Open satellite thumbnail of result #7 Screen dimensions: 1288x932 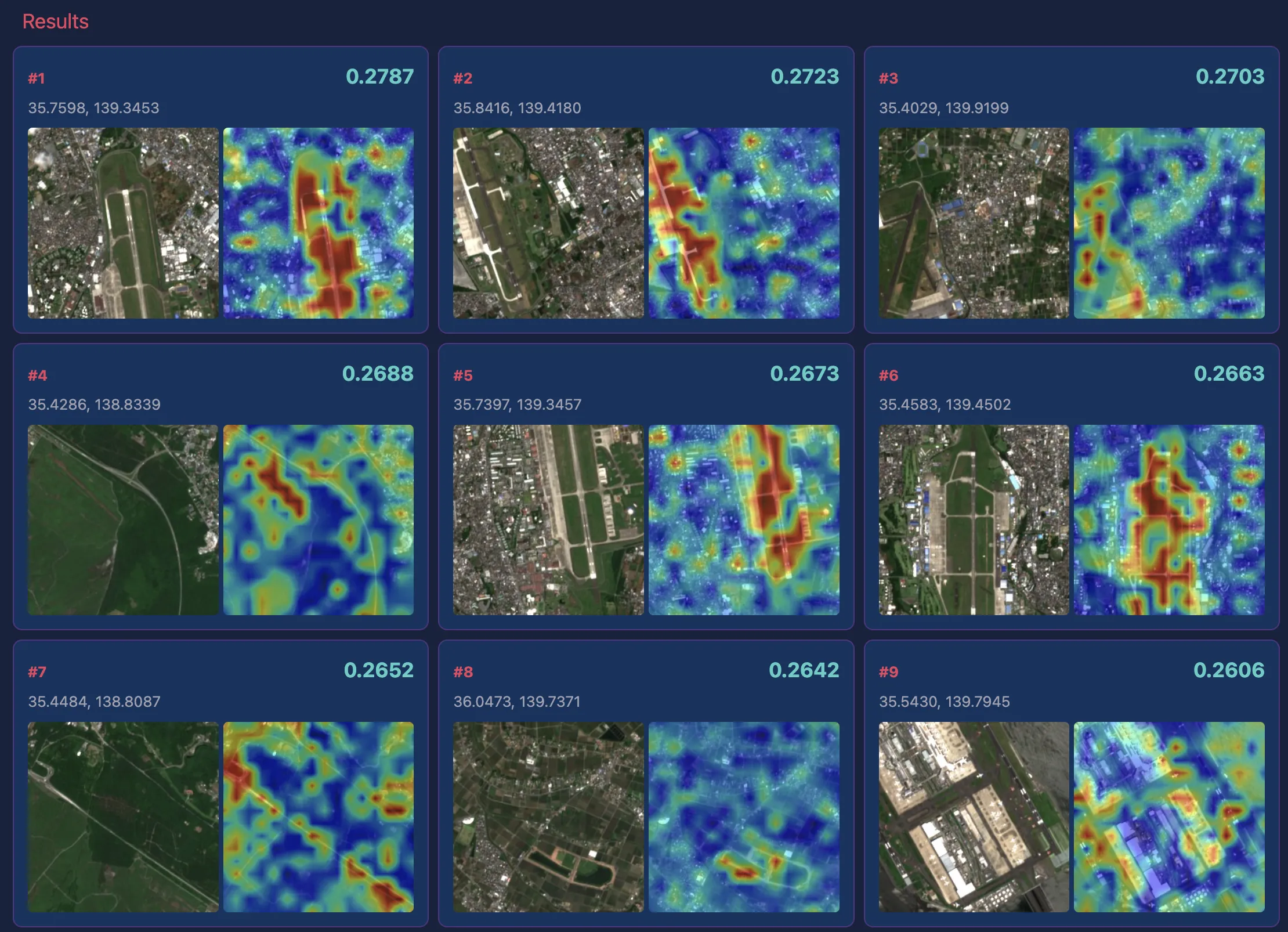[123, 817]
